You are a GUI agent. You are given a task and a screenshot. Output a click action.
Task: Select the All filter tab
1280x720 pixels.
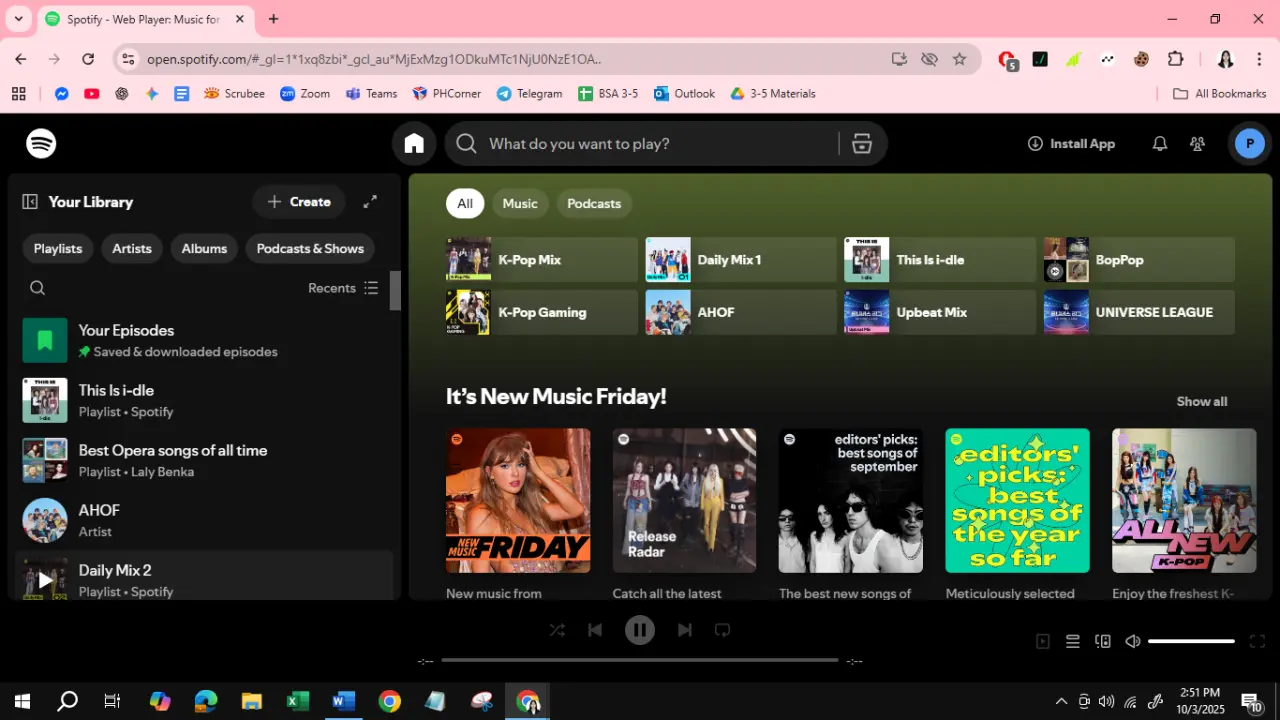(x=465, y=203)
